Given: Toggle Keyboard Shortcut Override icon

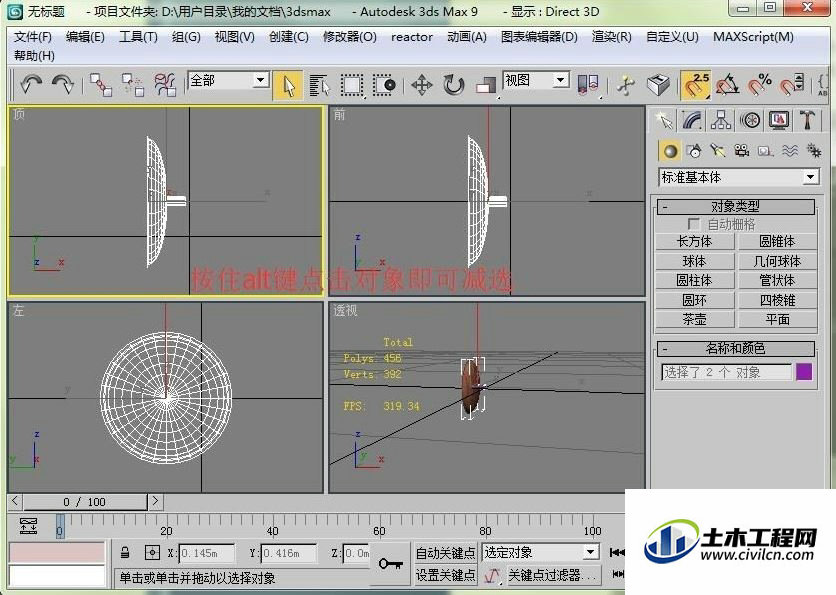Looking at the screenshot, I should (x=658, y=85).
